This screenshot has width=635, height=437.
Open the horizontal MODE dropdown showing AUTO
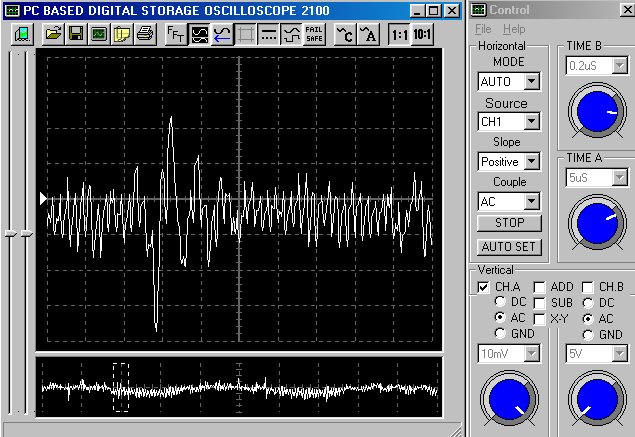[x=531, y=81]
